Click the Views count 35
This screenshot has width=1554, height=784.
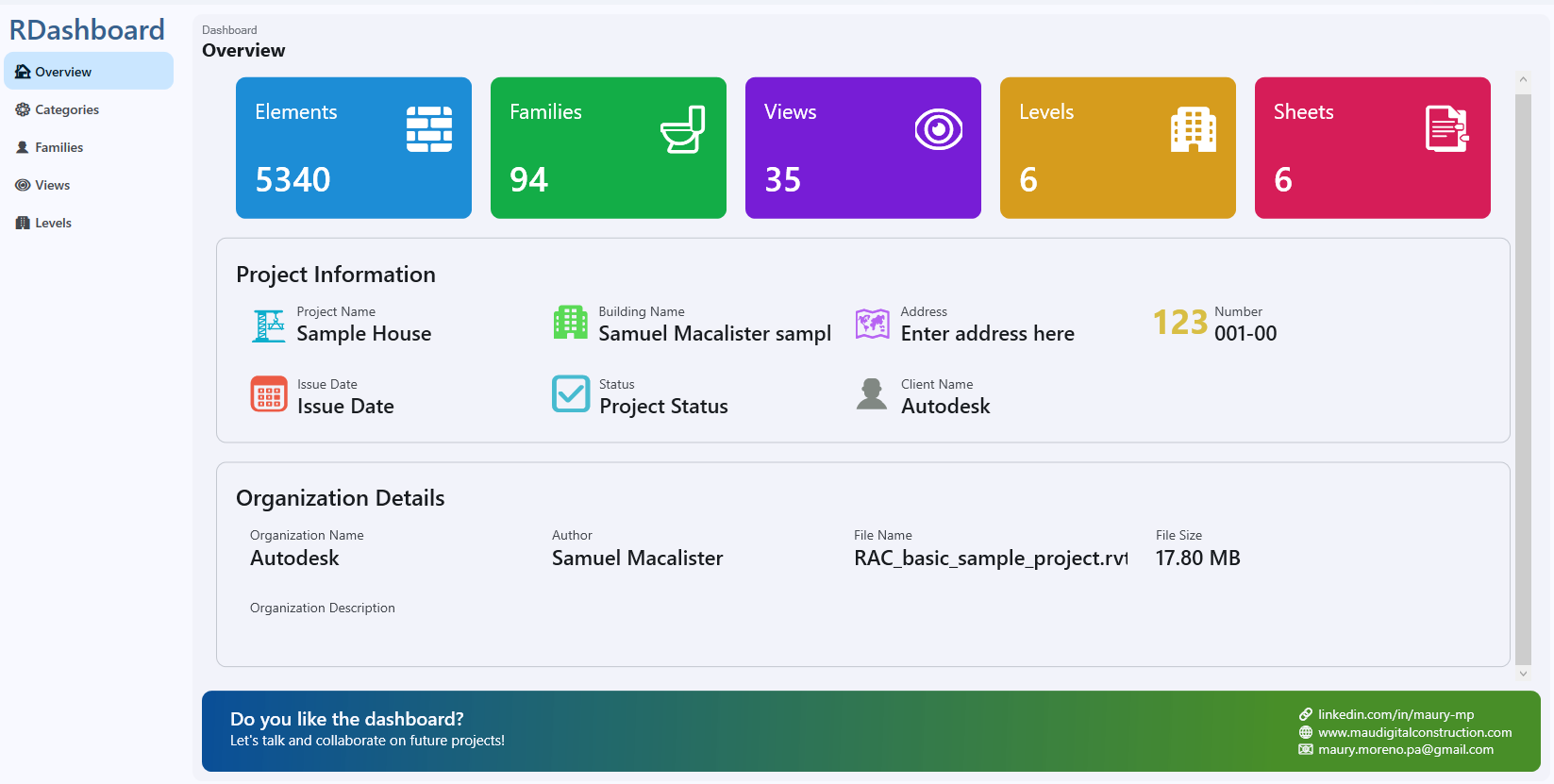(x=782, y=179)
